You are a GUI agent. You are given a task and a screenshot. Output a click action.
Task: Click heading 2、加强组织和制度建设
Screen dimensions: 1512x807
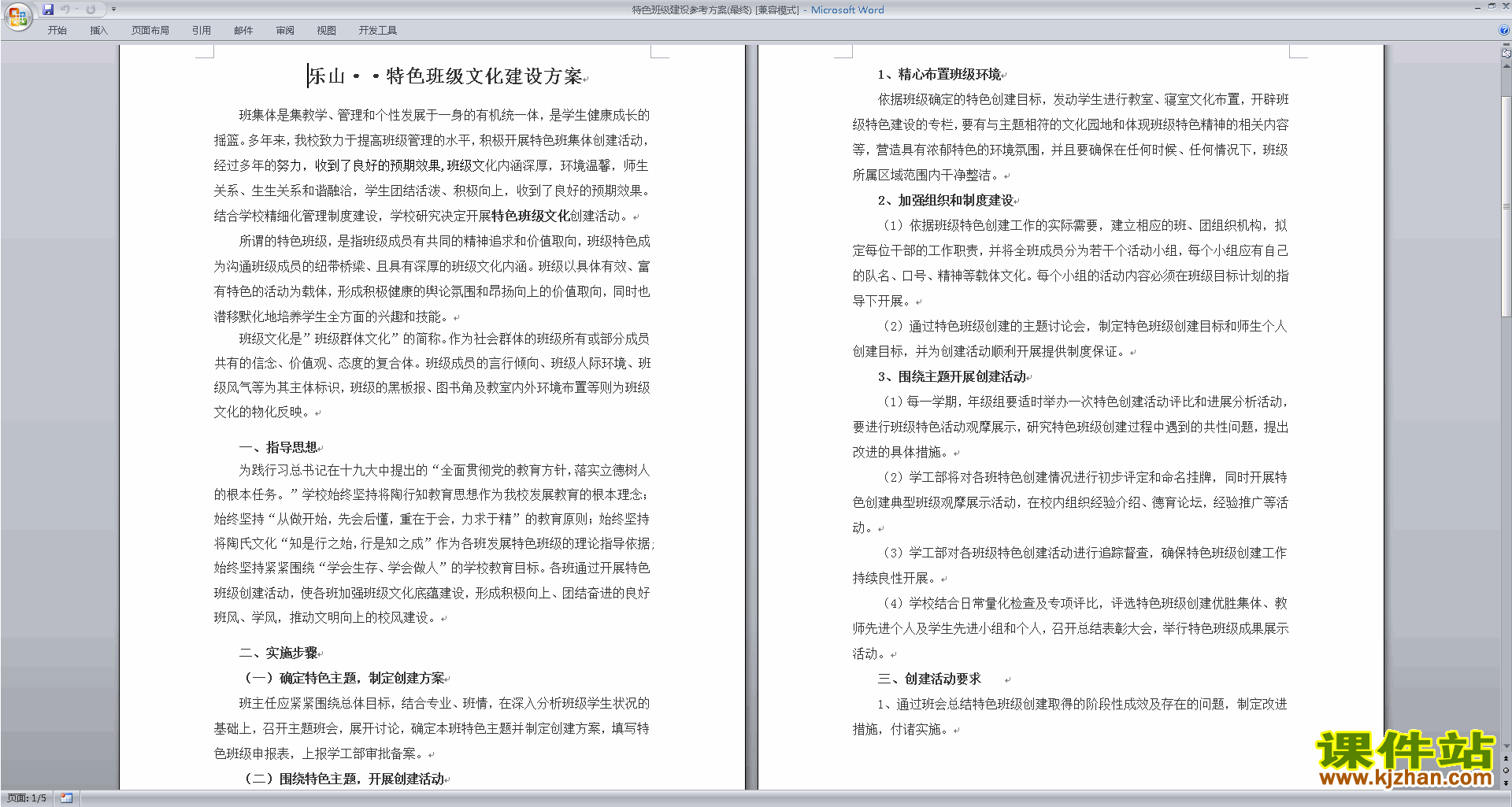pyautogui.click(x=945, y=200)
